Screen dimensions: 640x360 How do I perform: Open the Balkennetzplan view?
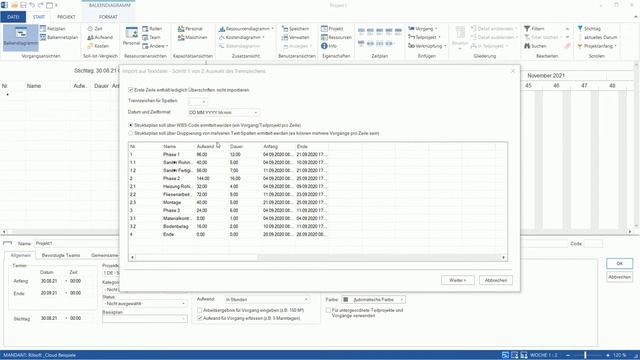(59, 37)
